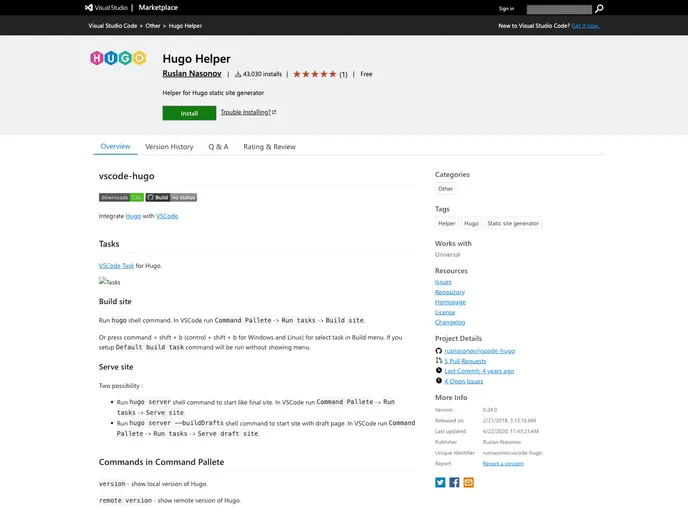The height and width of the screenshot is (512, 688).
Task: Open the Overview tab
Action: tap(115, 147)
